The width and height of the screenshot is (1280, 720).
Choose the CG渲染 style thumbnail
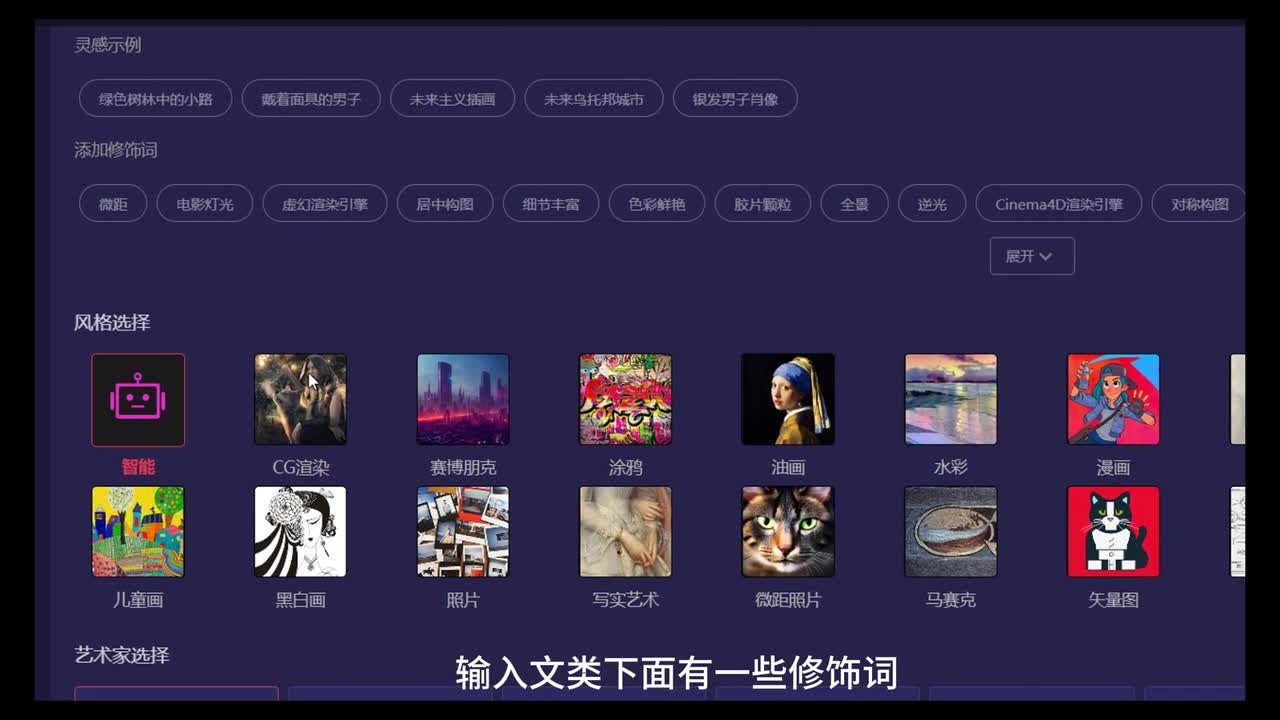[x=300, y=400]
